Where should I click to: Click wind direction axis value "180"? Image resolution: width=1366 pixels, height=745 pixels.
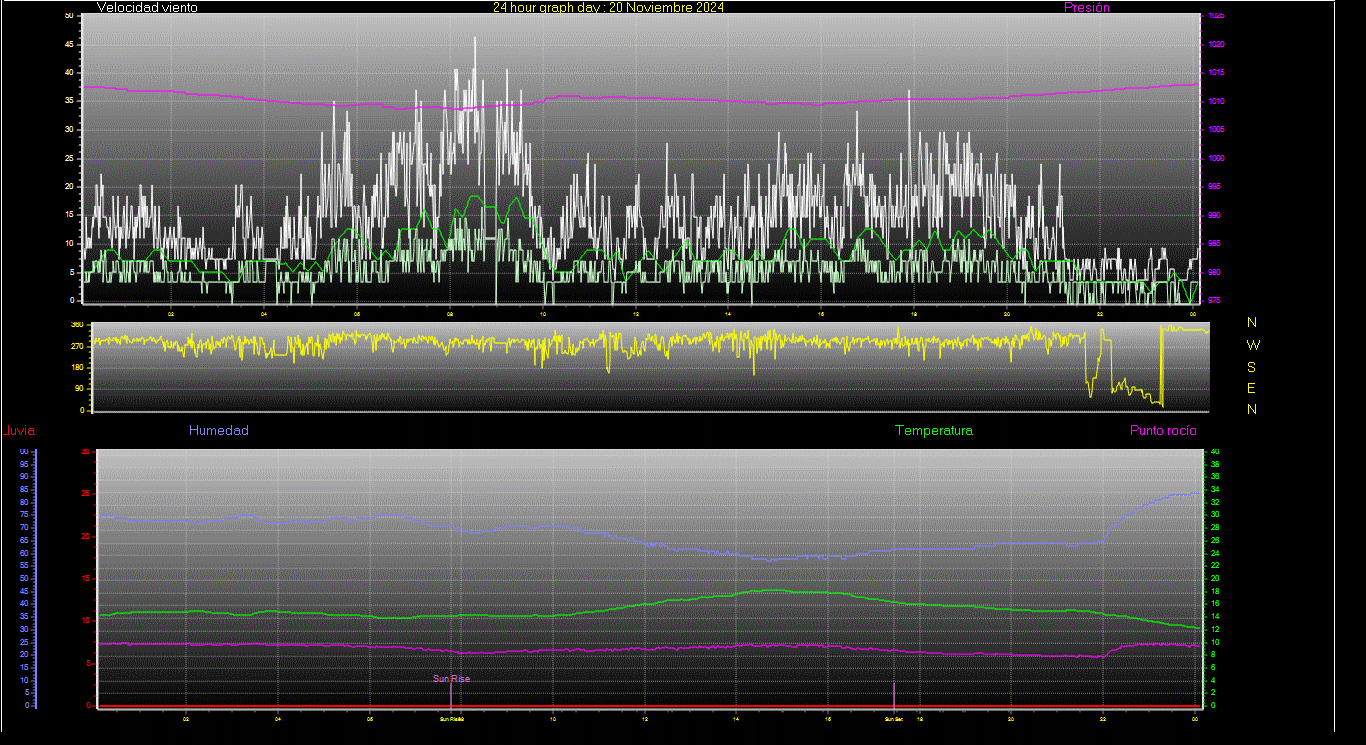[77, 368]
